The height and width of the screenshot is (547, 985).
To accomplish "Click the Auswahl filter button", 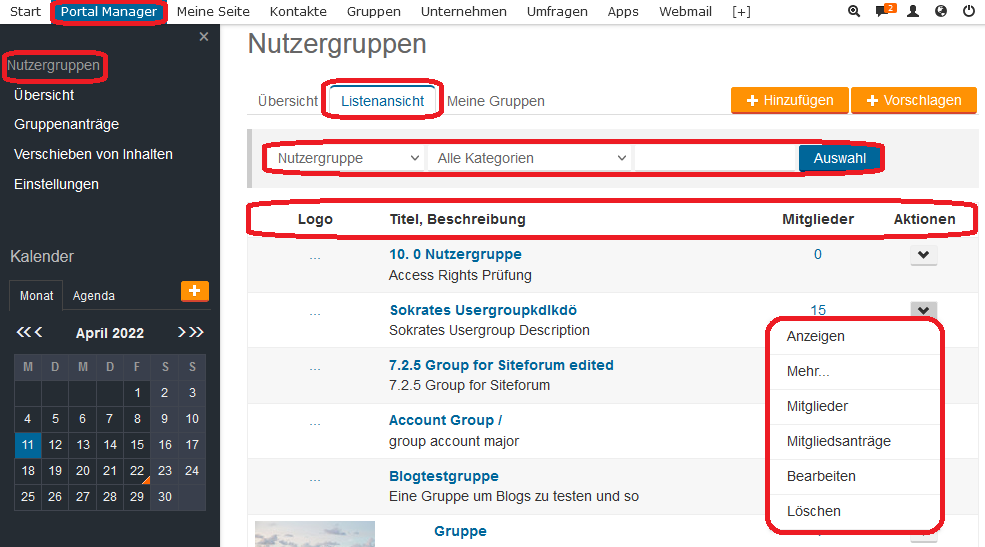I will (x=839, y=158).
